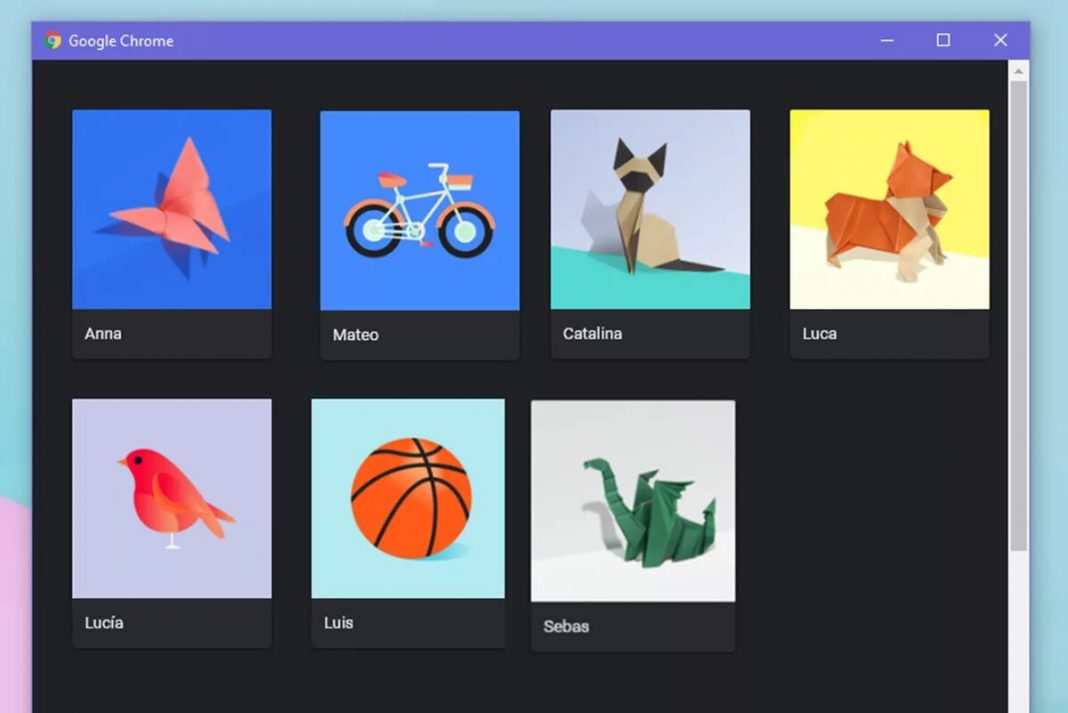Click the Chrome logo in the title bar
Image resolution: width=1068 pixels, height=713 pixels.
51,40
